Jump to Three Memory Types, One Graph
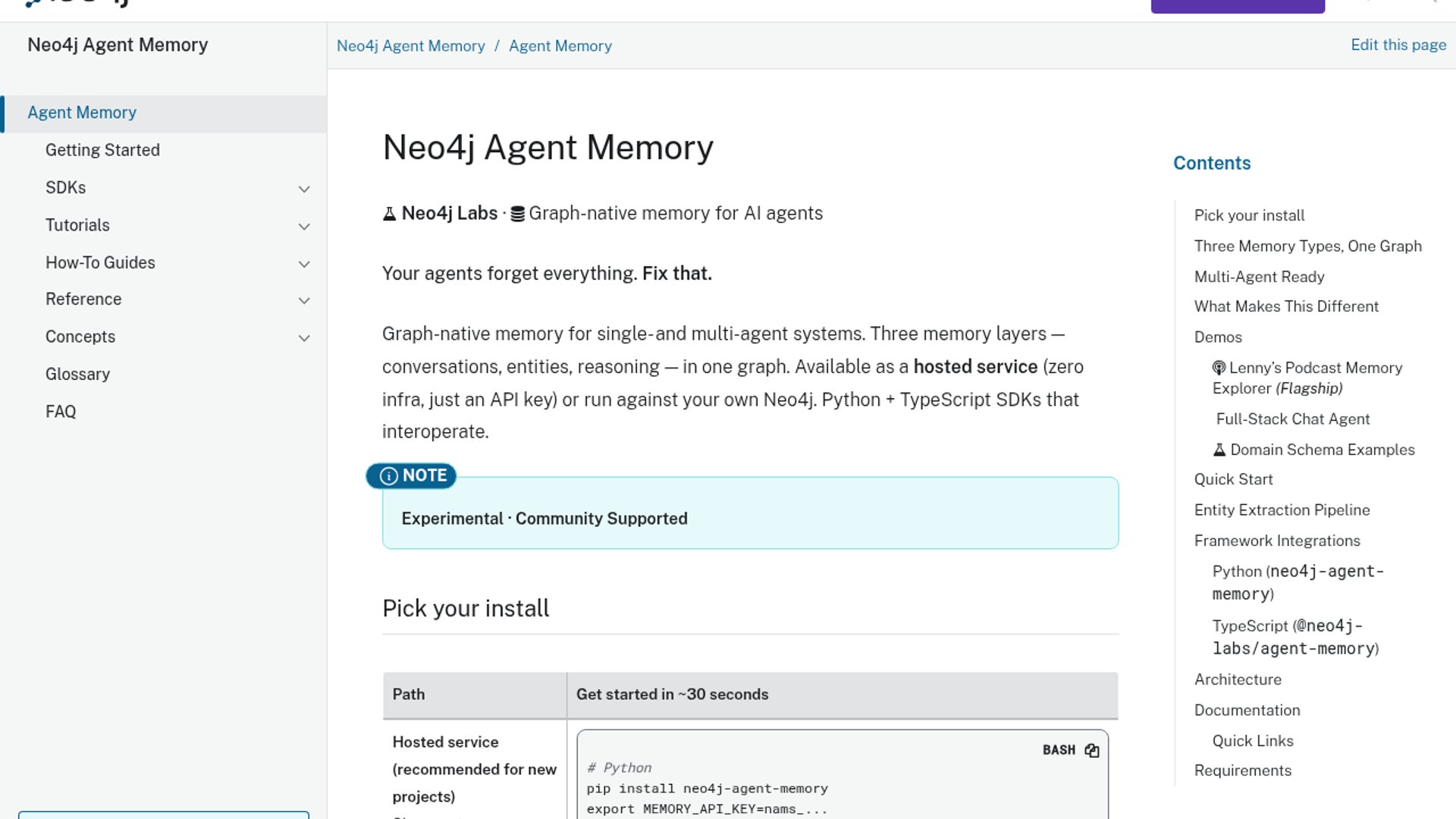 [x=1307, y=246]
